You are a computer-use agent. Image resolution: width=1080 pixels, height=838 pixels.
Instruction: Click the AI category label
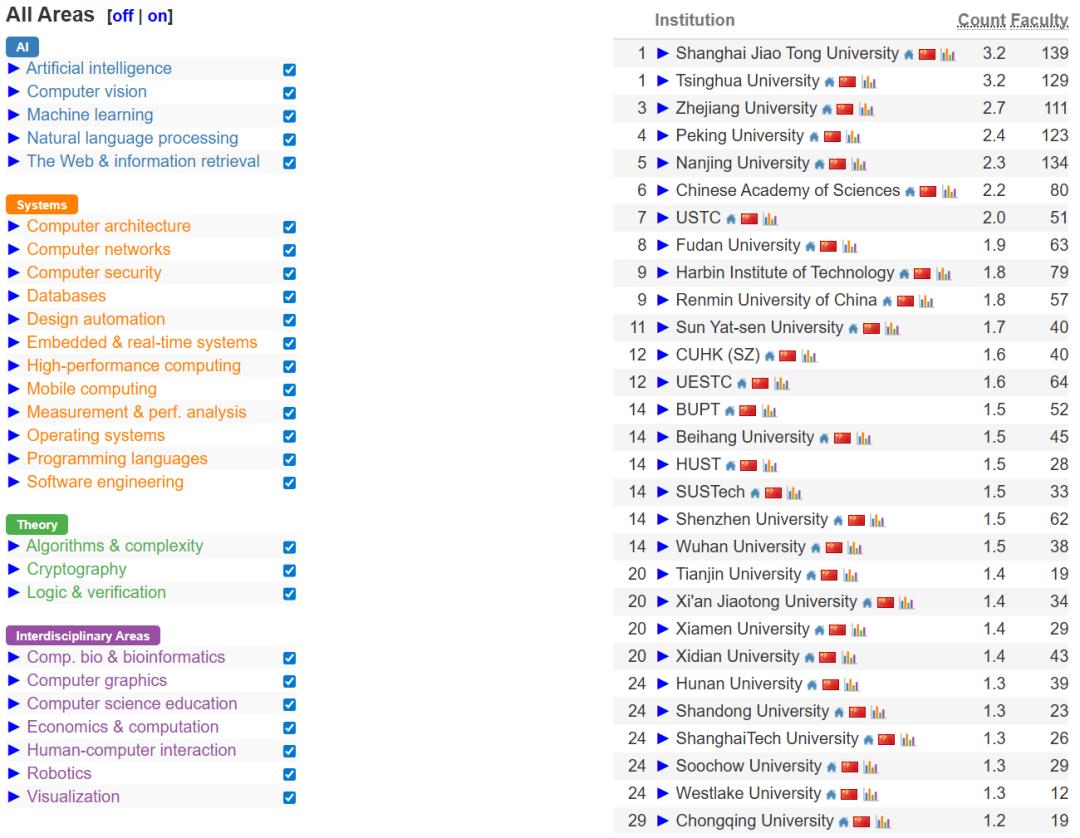[23, 47]
